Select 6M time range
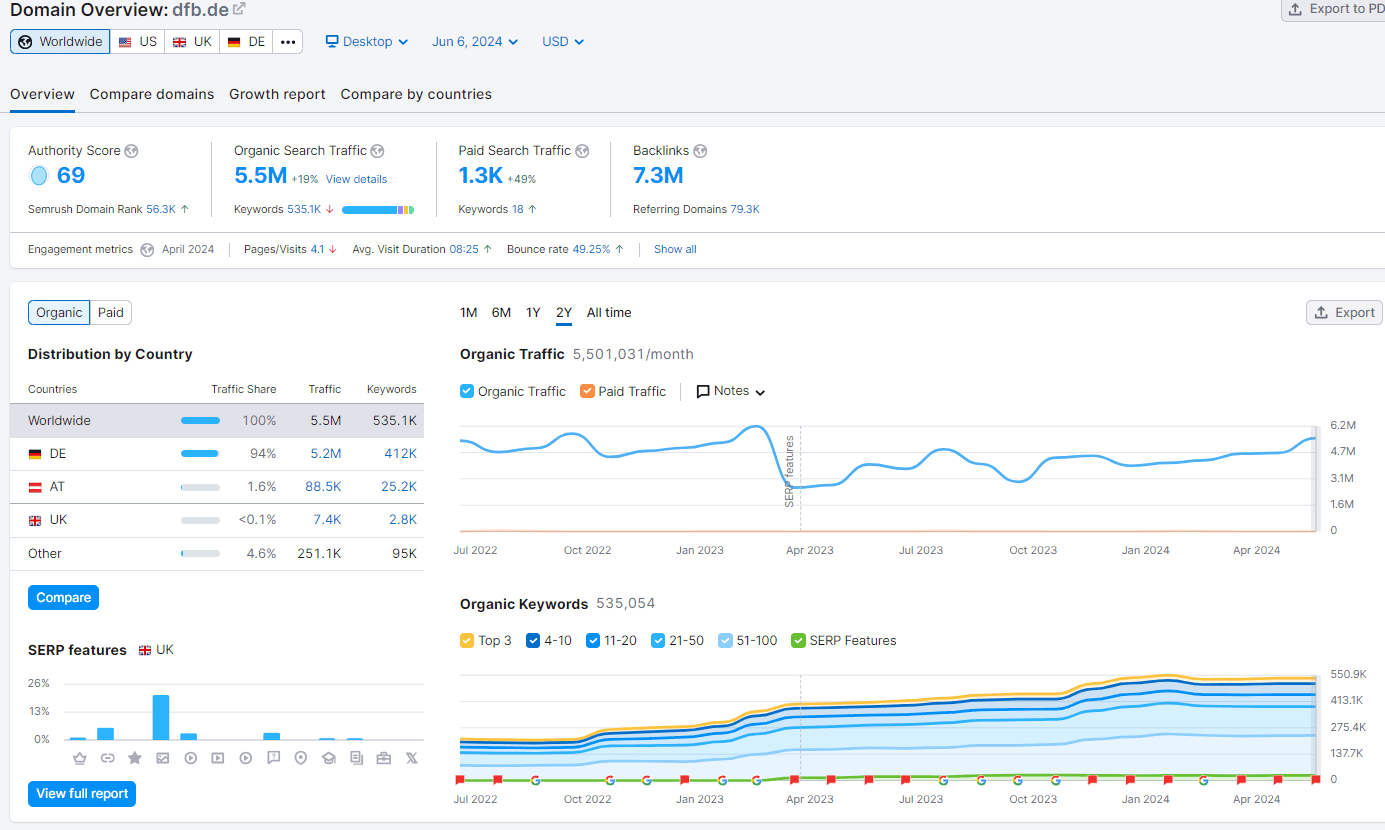 [501, 313]
